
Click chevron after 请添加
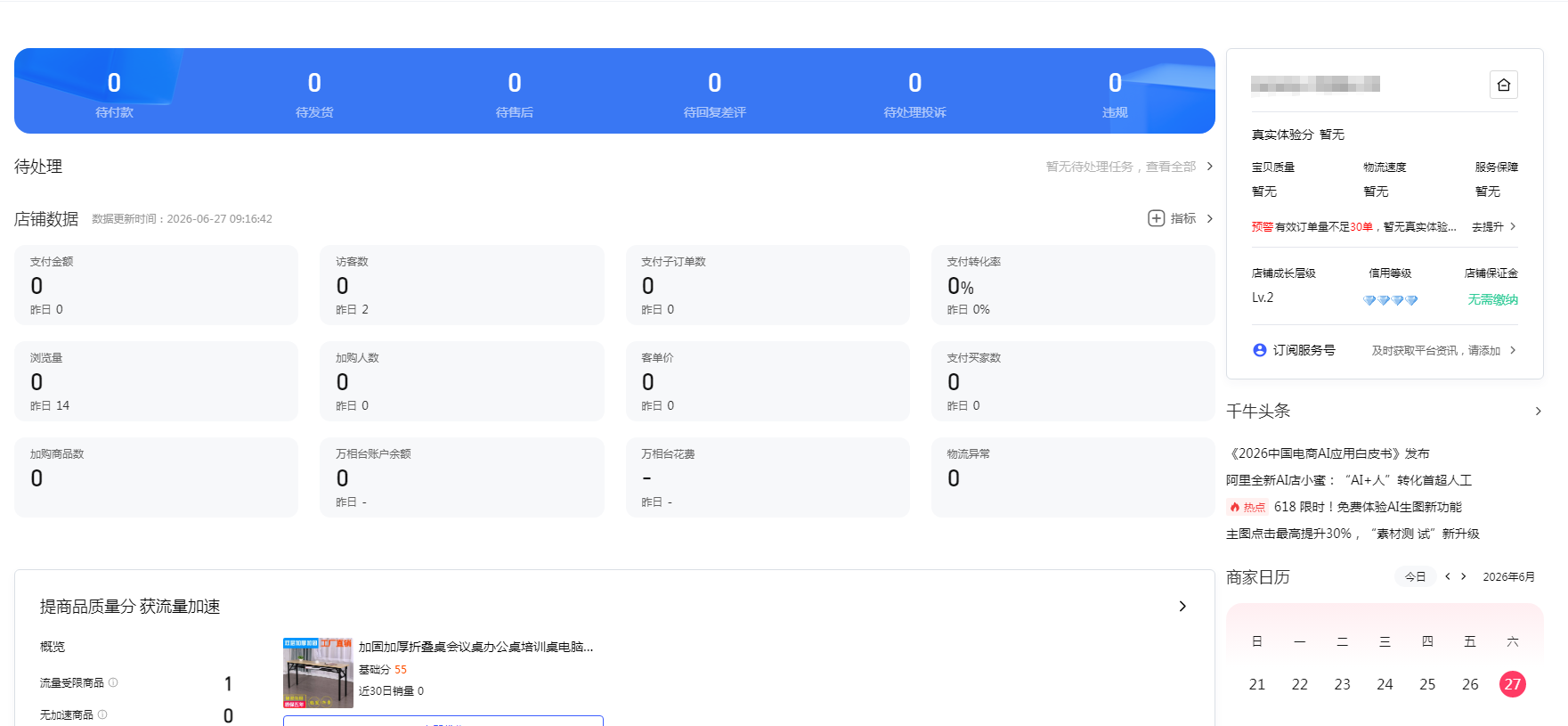[x=1513, y=350]
